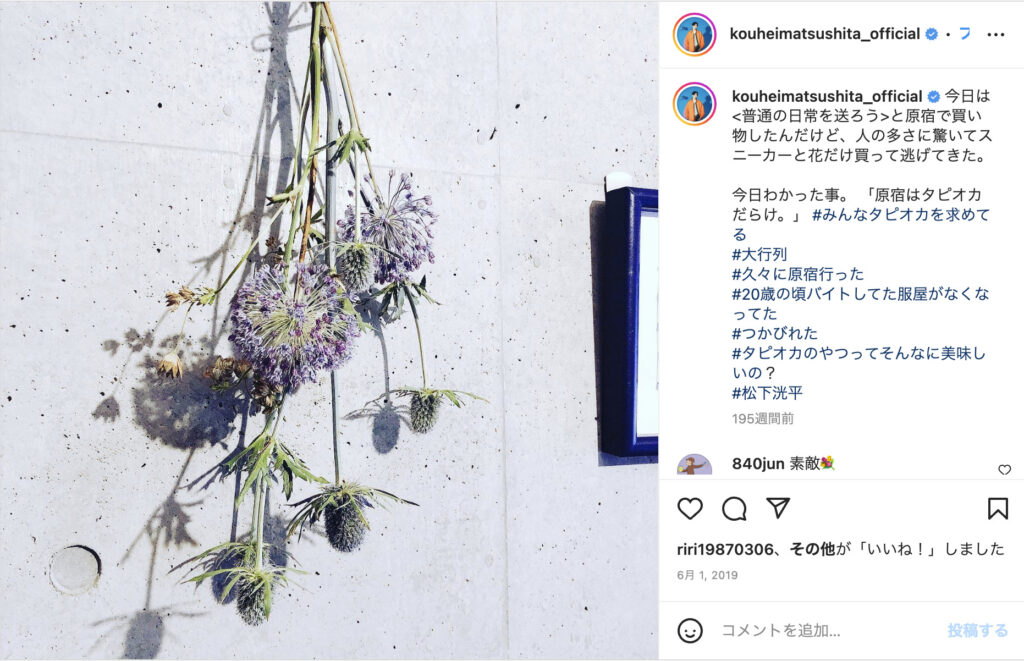
Task: Open header username kouheimatsushita_official
Action: pyautogui.click(x=825, y=34)
